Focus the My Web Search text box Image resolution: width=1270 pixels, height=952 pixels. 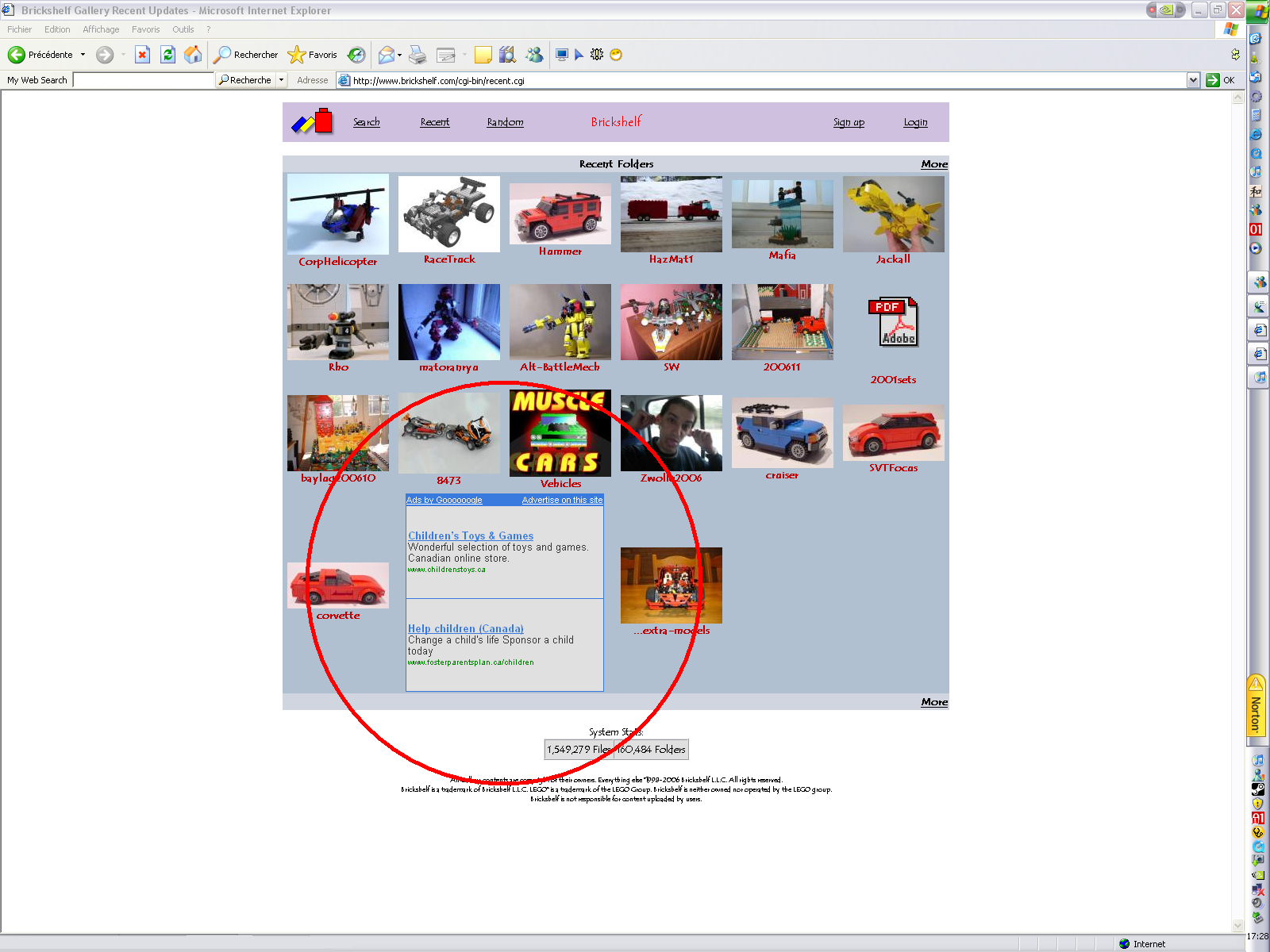[144, 80]
